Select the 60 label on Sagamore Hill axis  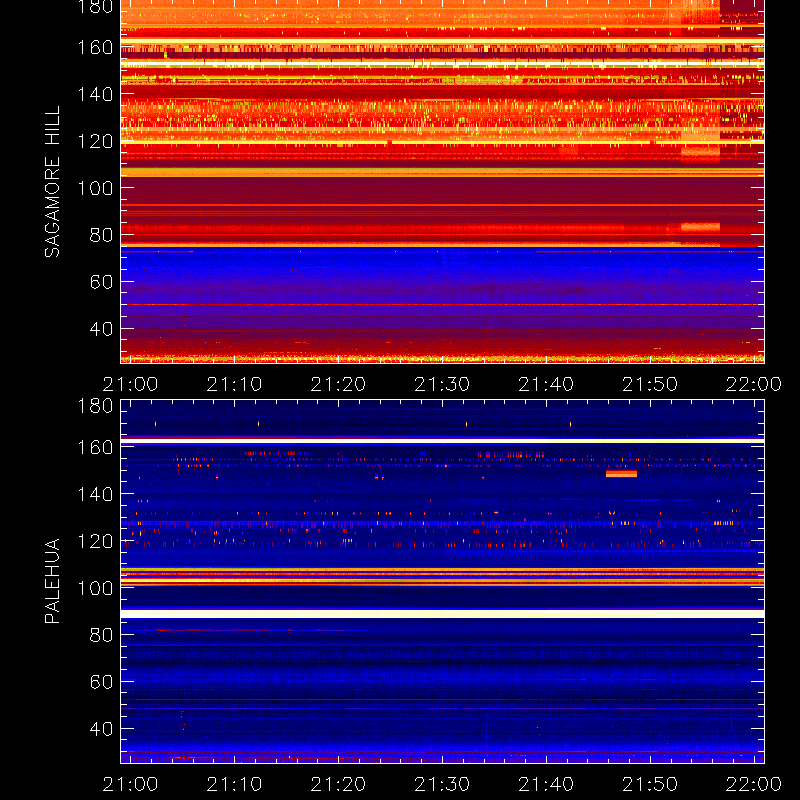pos(101,282)
